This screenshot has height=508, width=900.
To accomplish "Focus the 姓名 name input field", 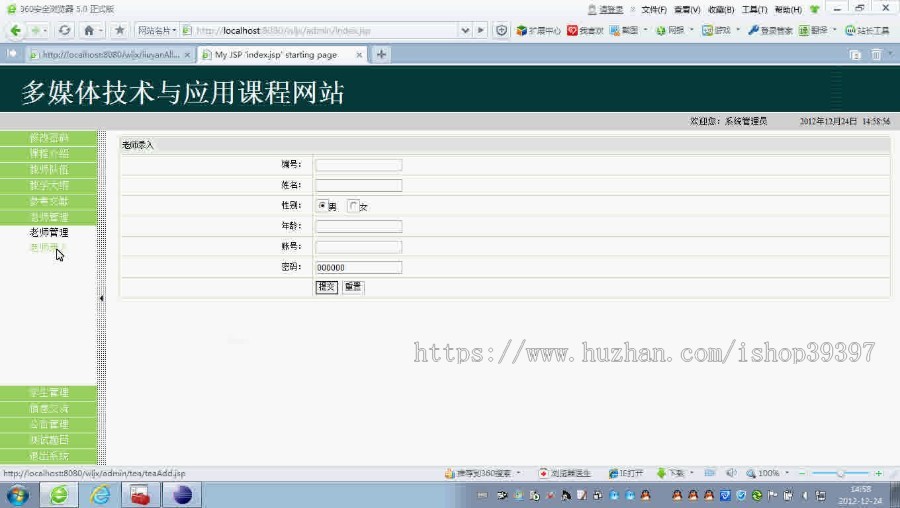I will [x=359, y=185].
